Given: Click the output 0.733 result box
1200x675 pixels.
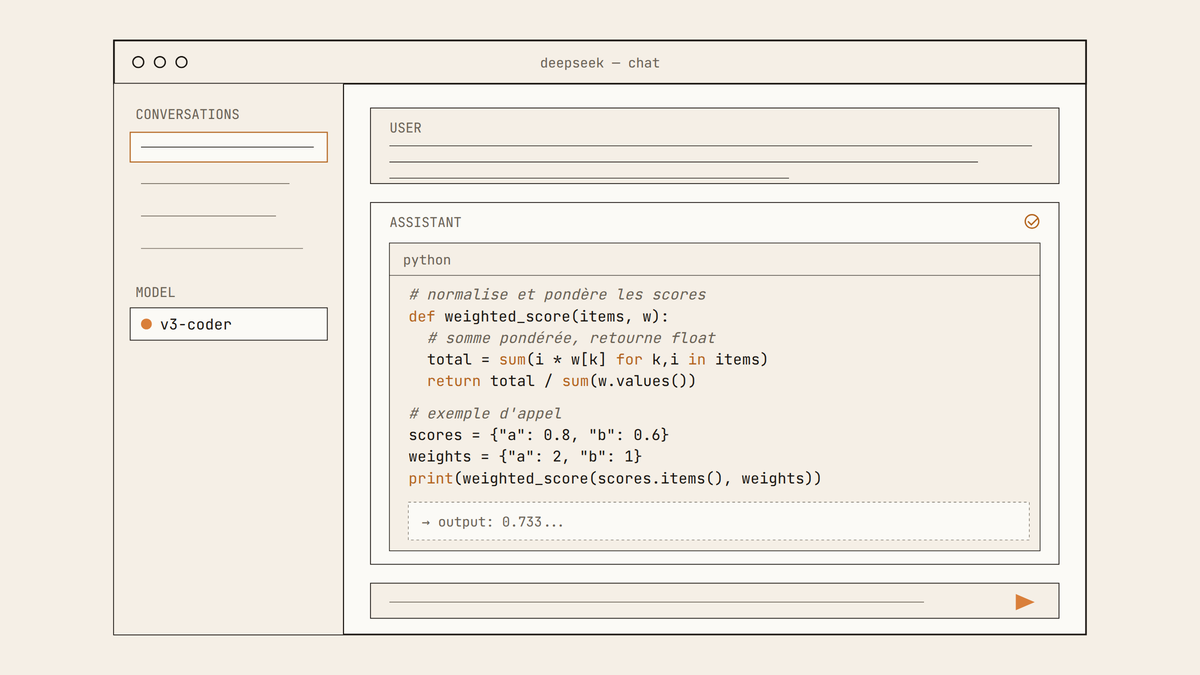Looking at the screenshot, I should 718,522.
